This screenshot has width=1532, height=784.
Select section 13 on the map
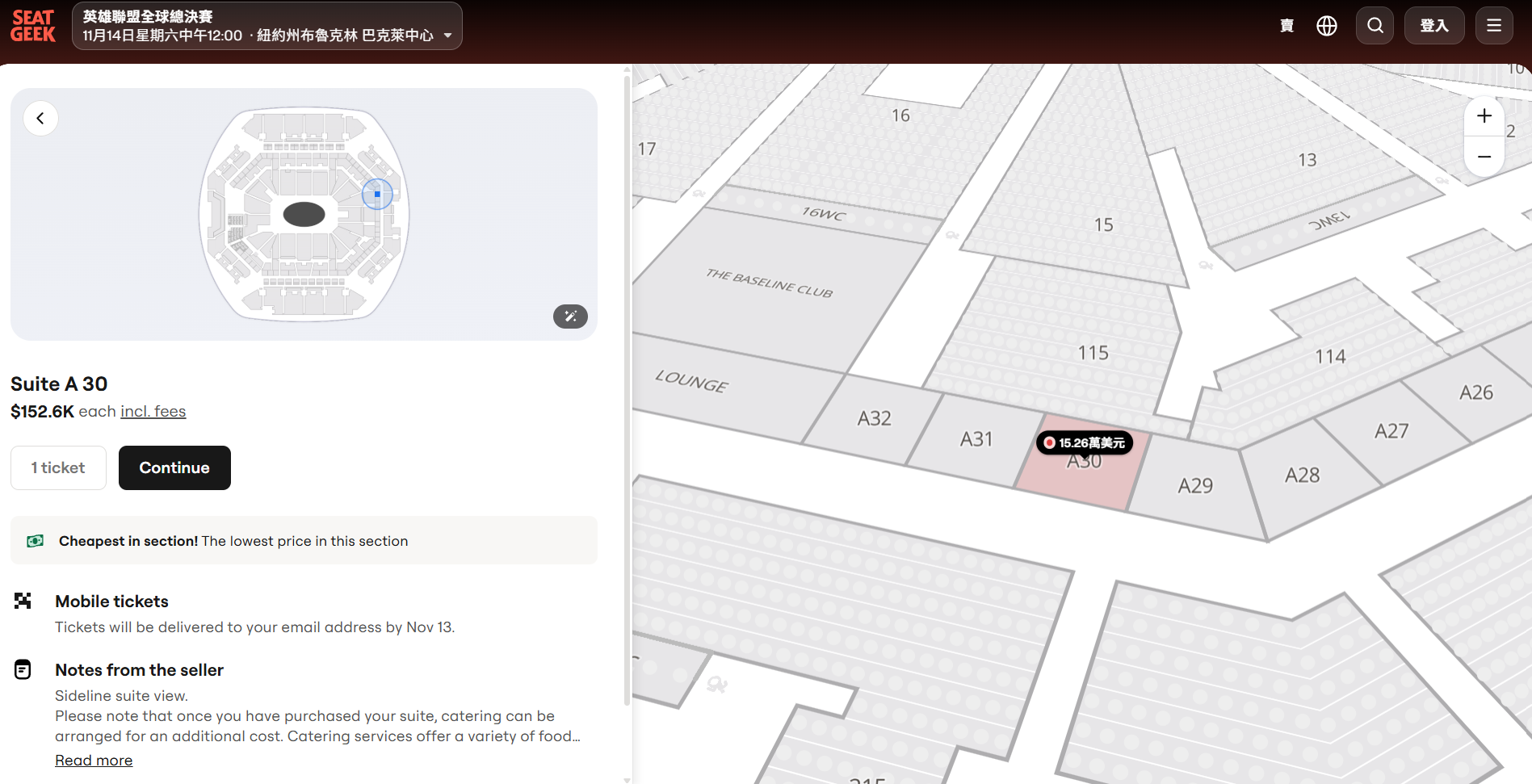(1307, 160)
